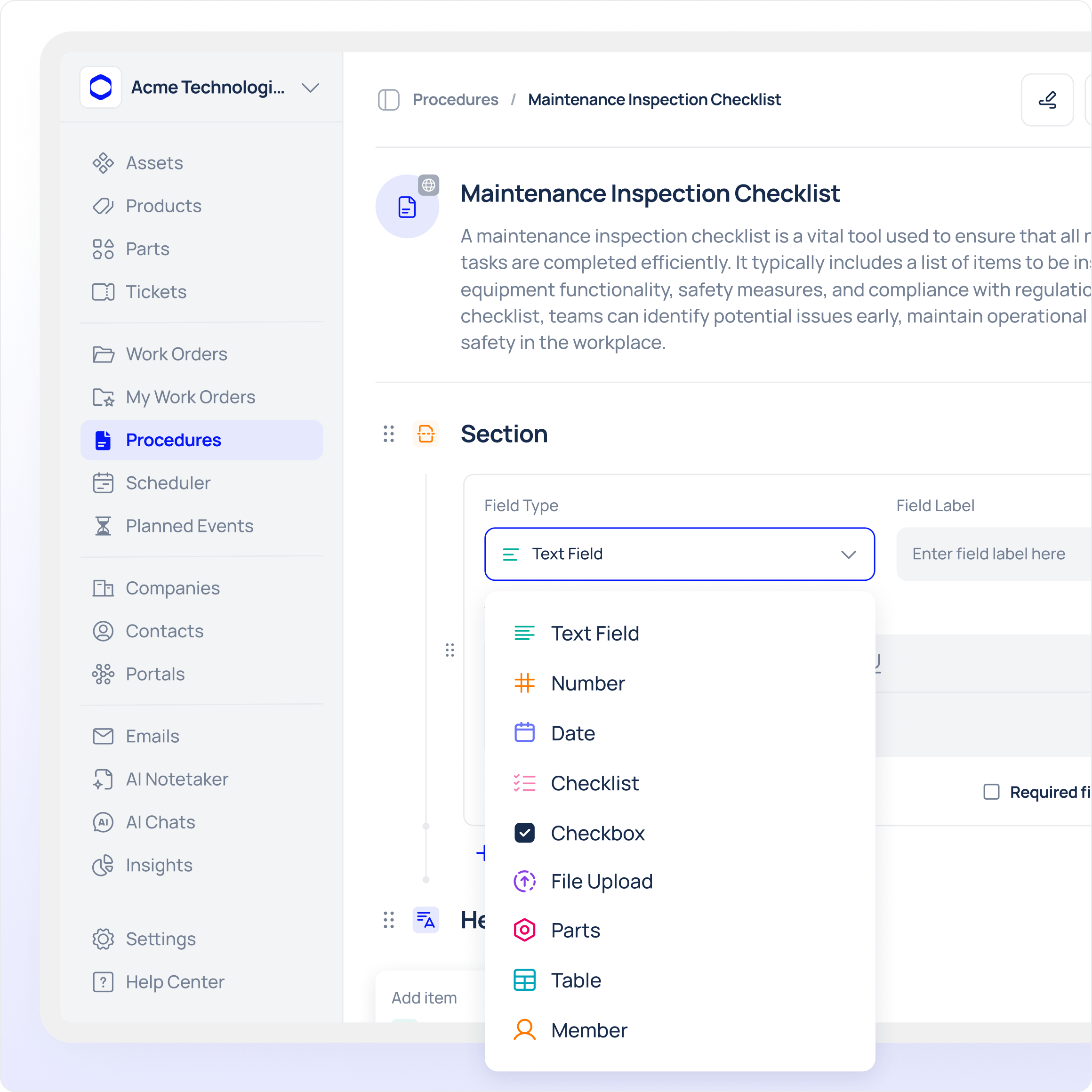
Task: Click the signature pen icon button
Action: [x=1047, y=100]
